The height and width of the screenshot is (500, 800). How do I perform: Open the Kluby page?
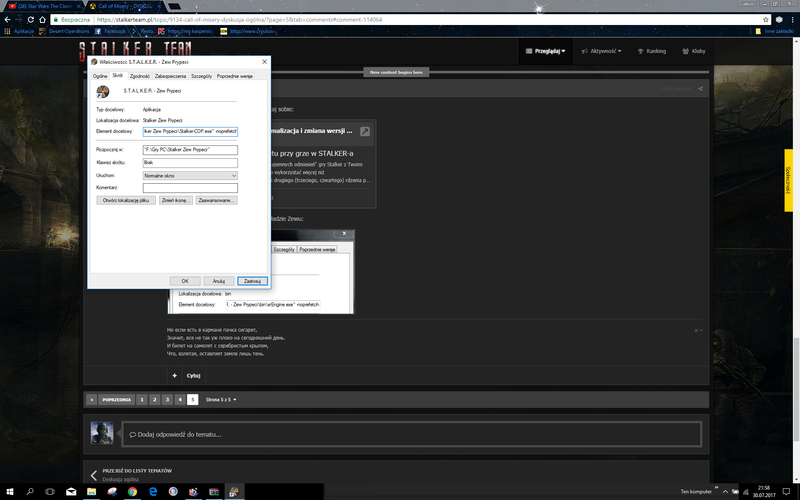pos(693,51)
